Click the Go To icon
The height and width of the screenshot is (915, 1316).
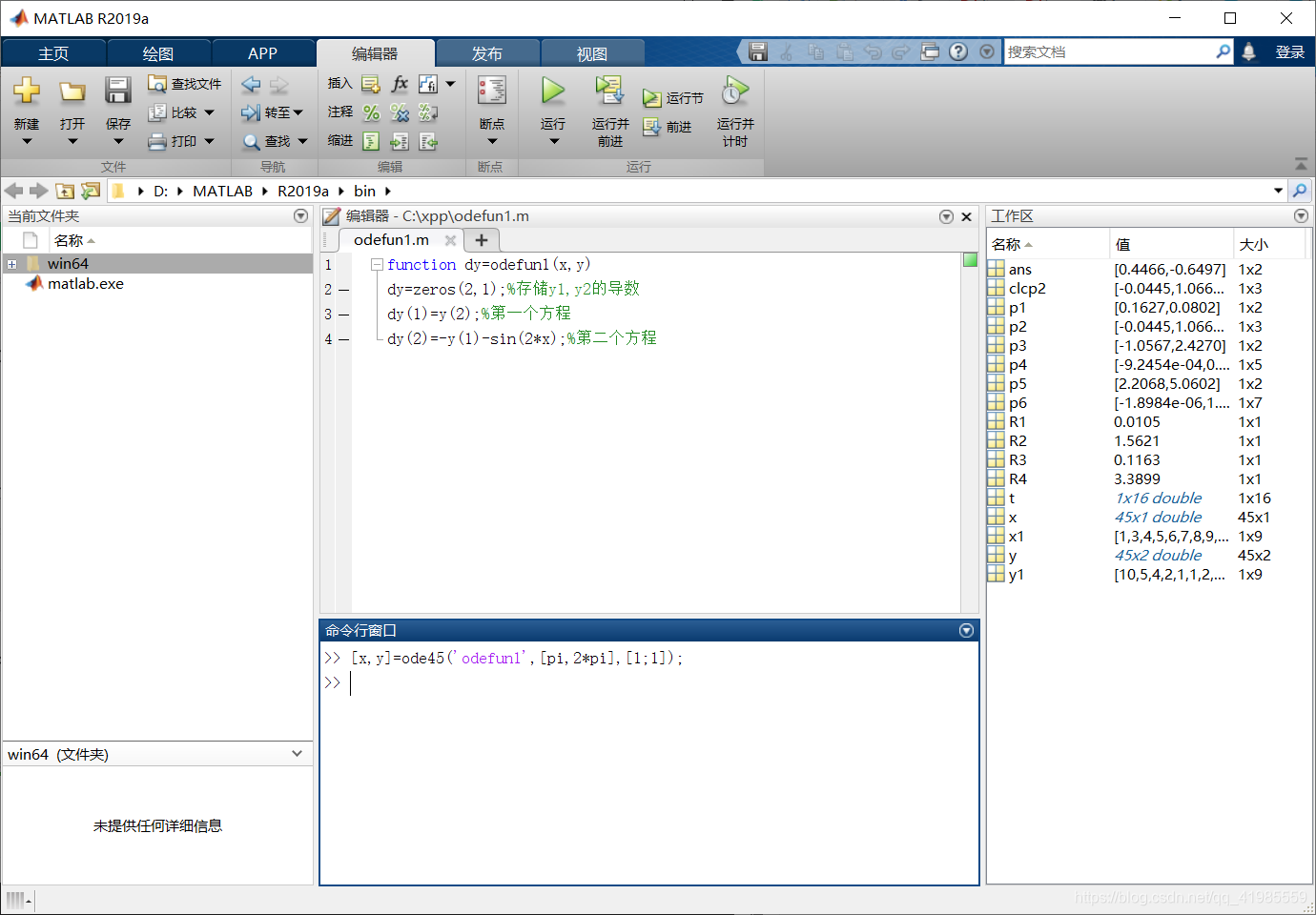[251, 112]
